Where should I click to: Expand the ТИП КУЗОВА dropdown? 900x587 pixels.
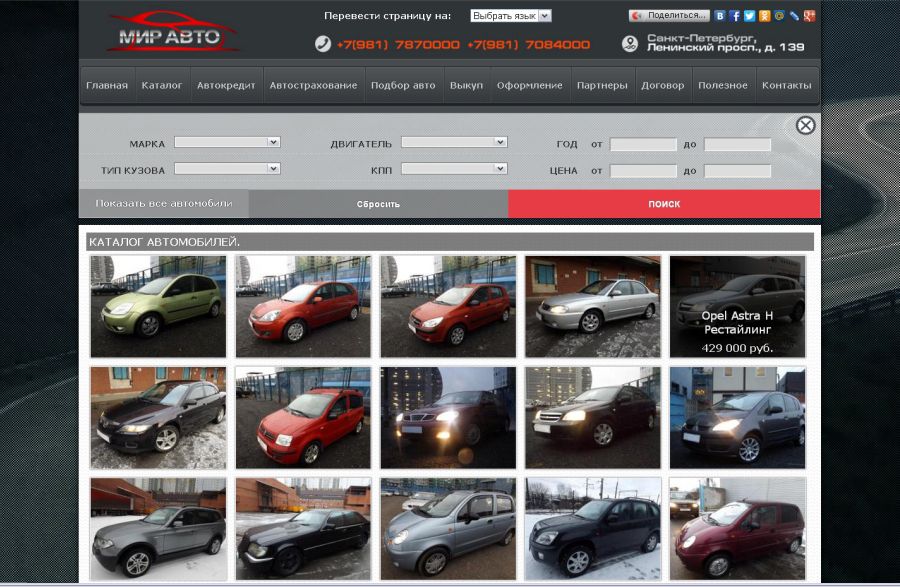[x=227, y=168]
